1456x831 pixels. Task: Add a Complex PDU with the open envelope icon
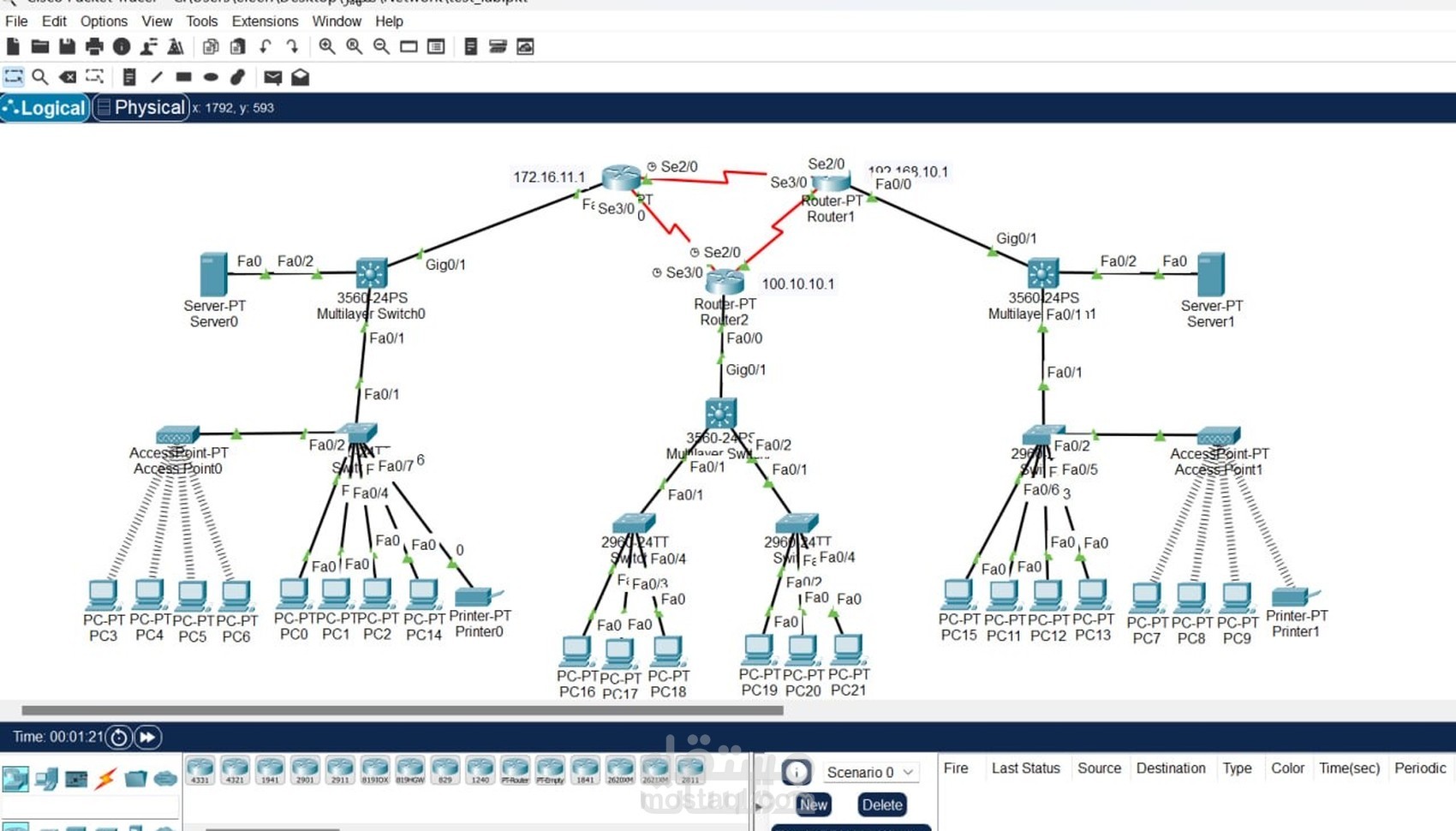301,76
